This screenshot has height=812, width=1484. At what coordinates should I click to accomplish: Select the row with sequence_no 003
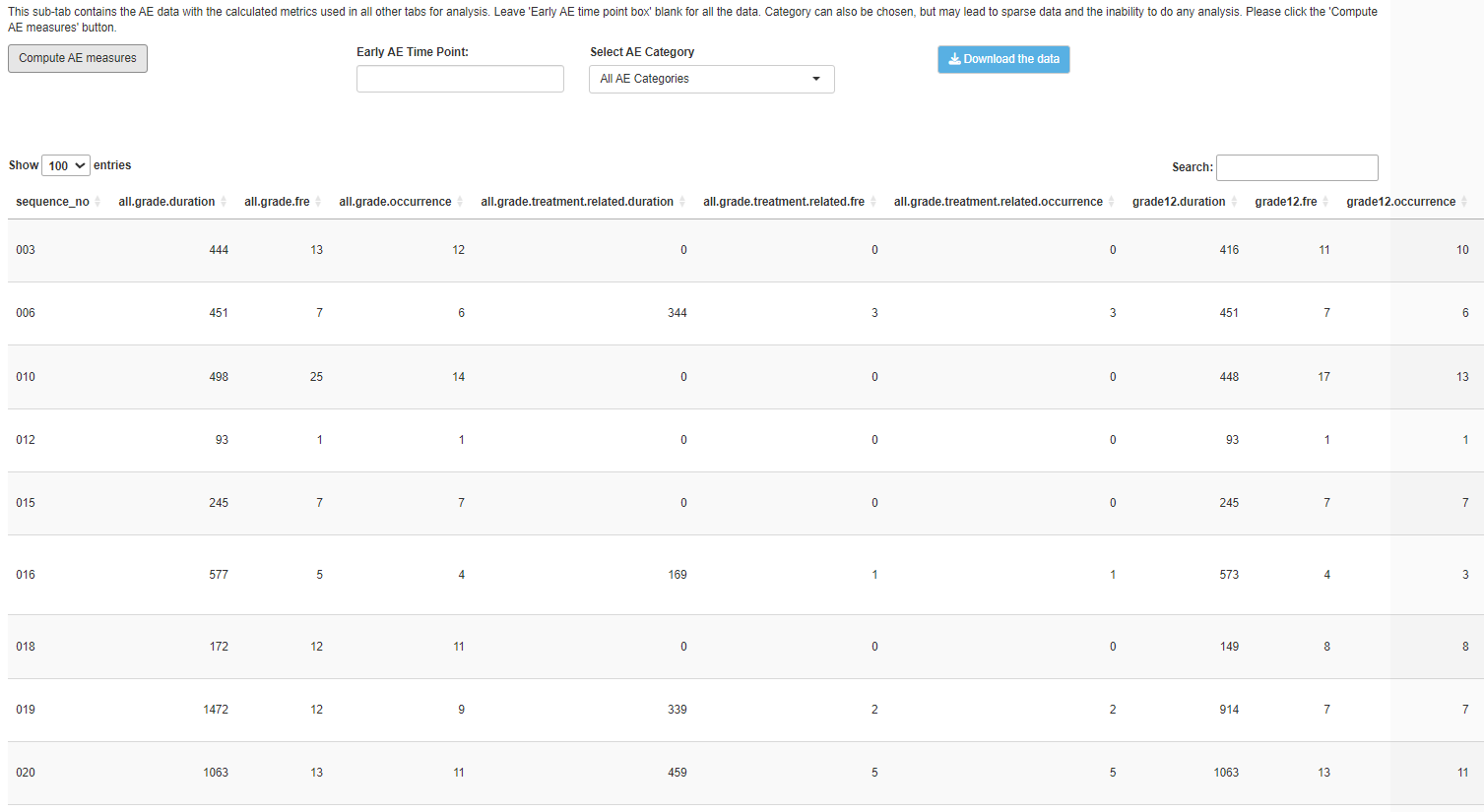click(26, 250)
